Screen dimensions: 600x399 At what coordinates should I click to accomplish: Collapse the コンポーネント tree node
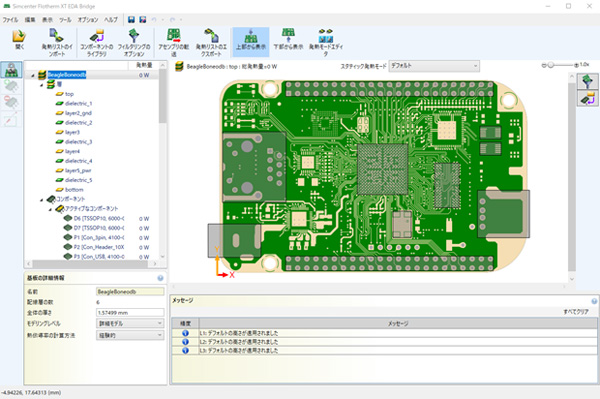tap(42, 200)
